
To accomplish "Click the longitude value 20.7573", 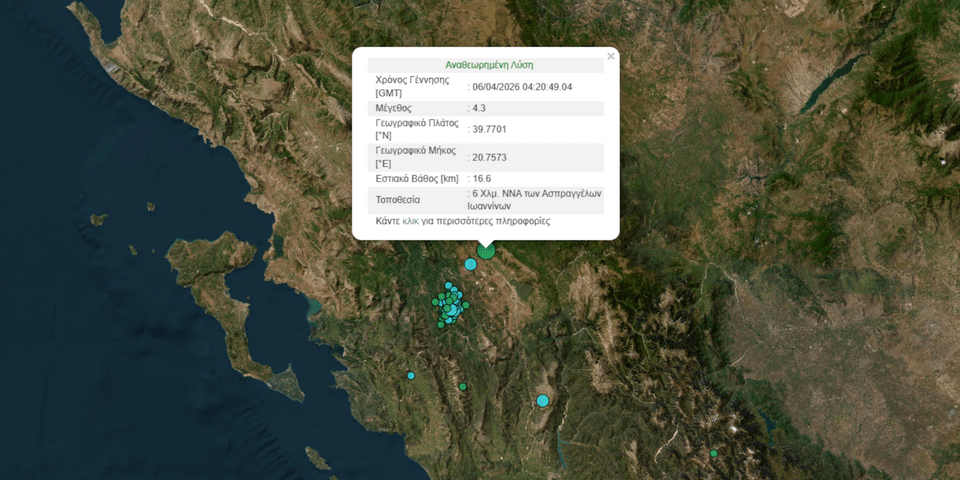I will 492,157.
